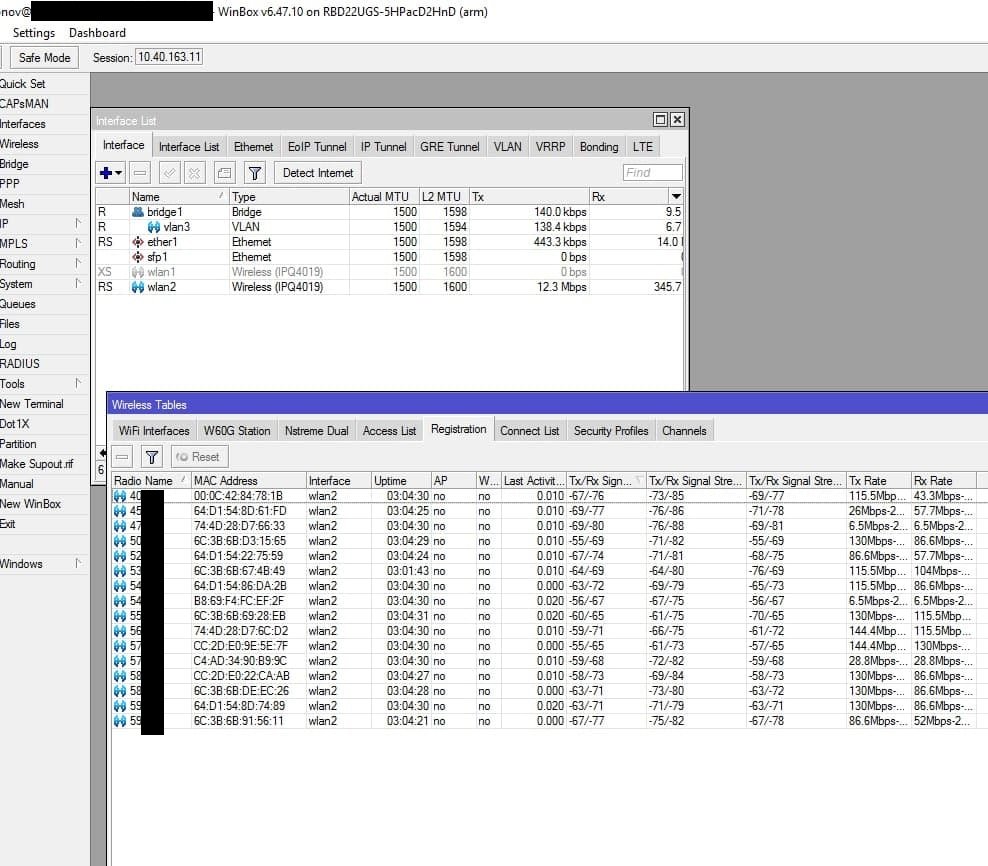Click the filter funnel icon in Wireless Tables
The width and height of the screenshot is (988, 866).
tap(151, 457)
